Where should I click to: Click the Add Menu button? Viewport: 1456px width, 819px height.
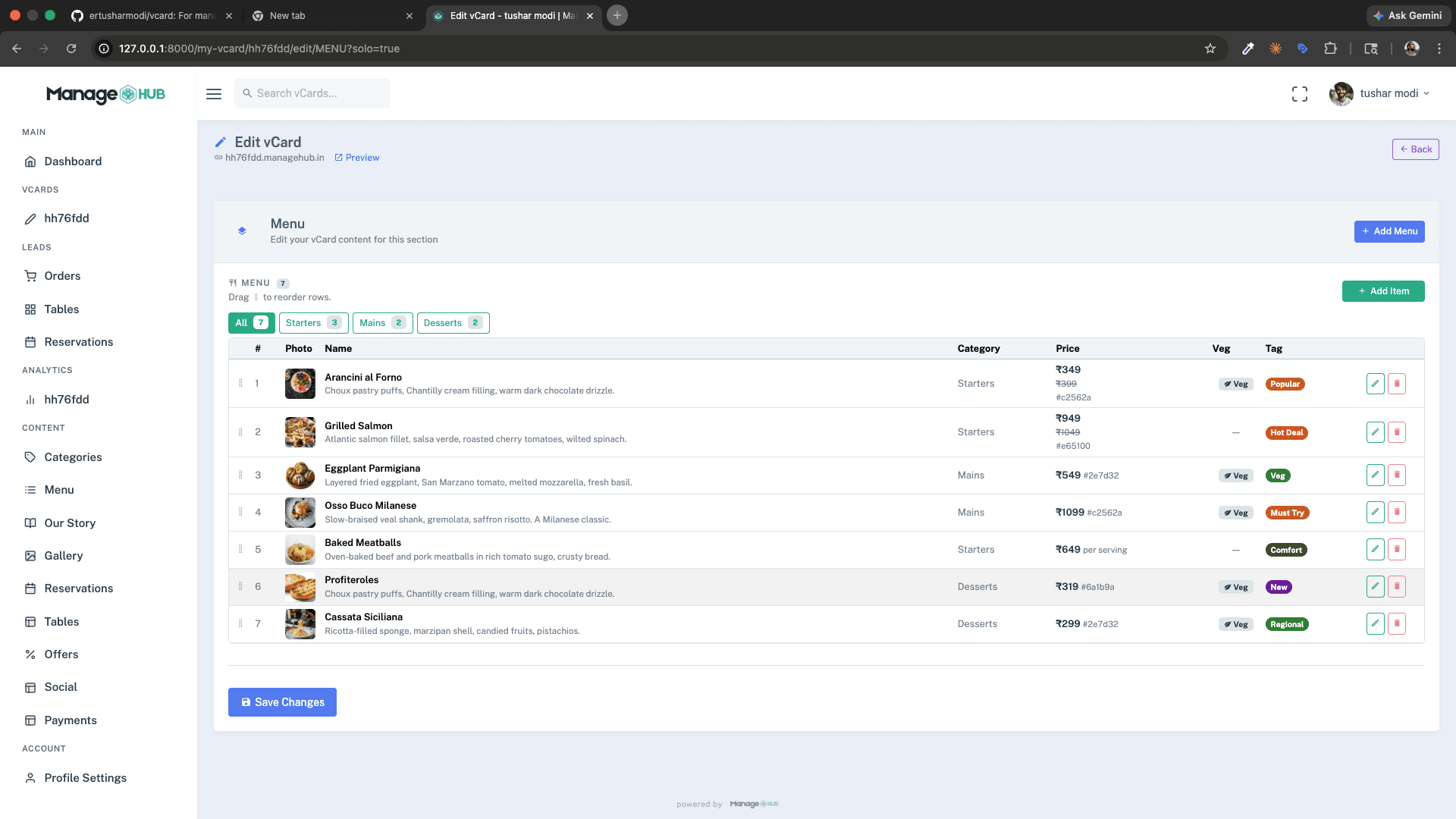coord(1389,231)
